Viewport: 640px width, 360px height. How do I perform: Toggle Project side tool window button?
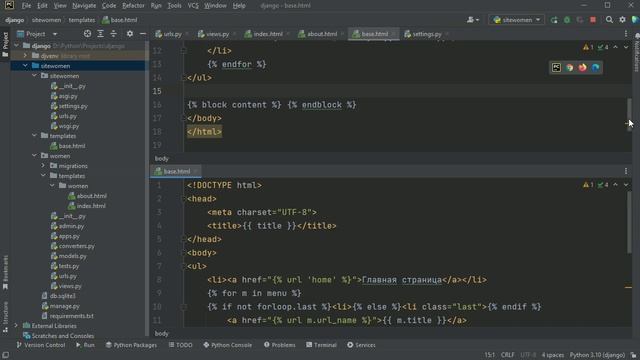point(5,44)
